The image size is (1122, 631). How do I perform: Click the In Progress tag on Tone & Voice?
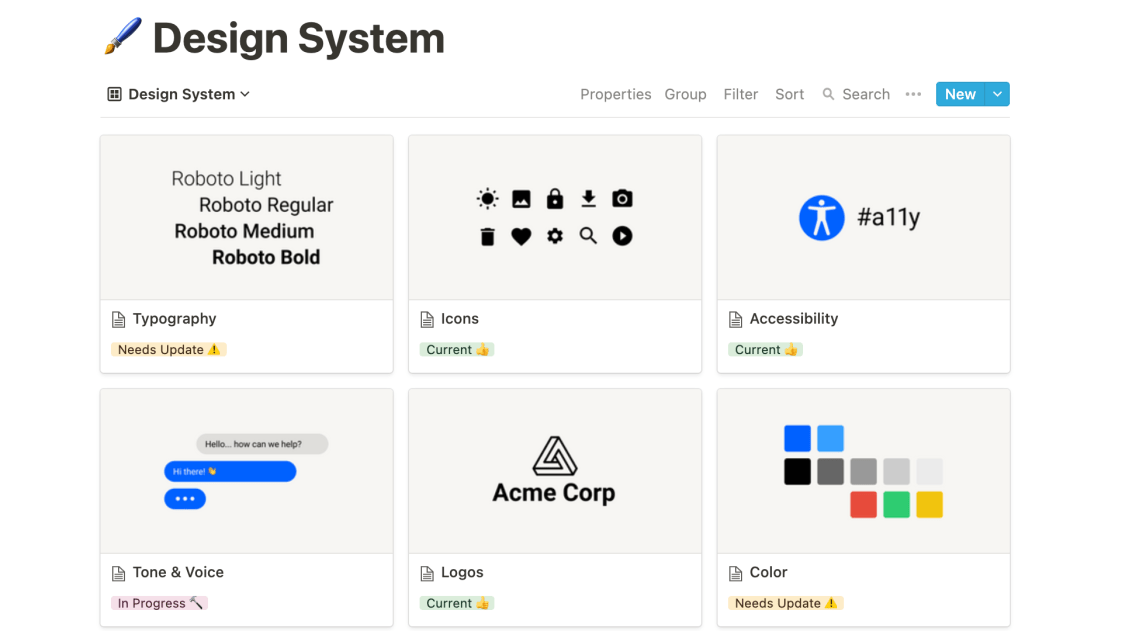pos(160,603)
